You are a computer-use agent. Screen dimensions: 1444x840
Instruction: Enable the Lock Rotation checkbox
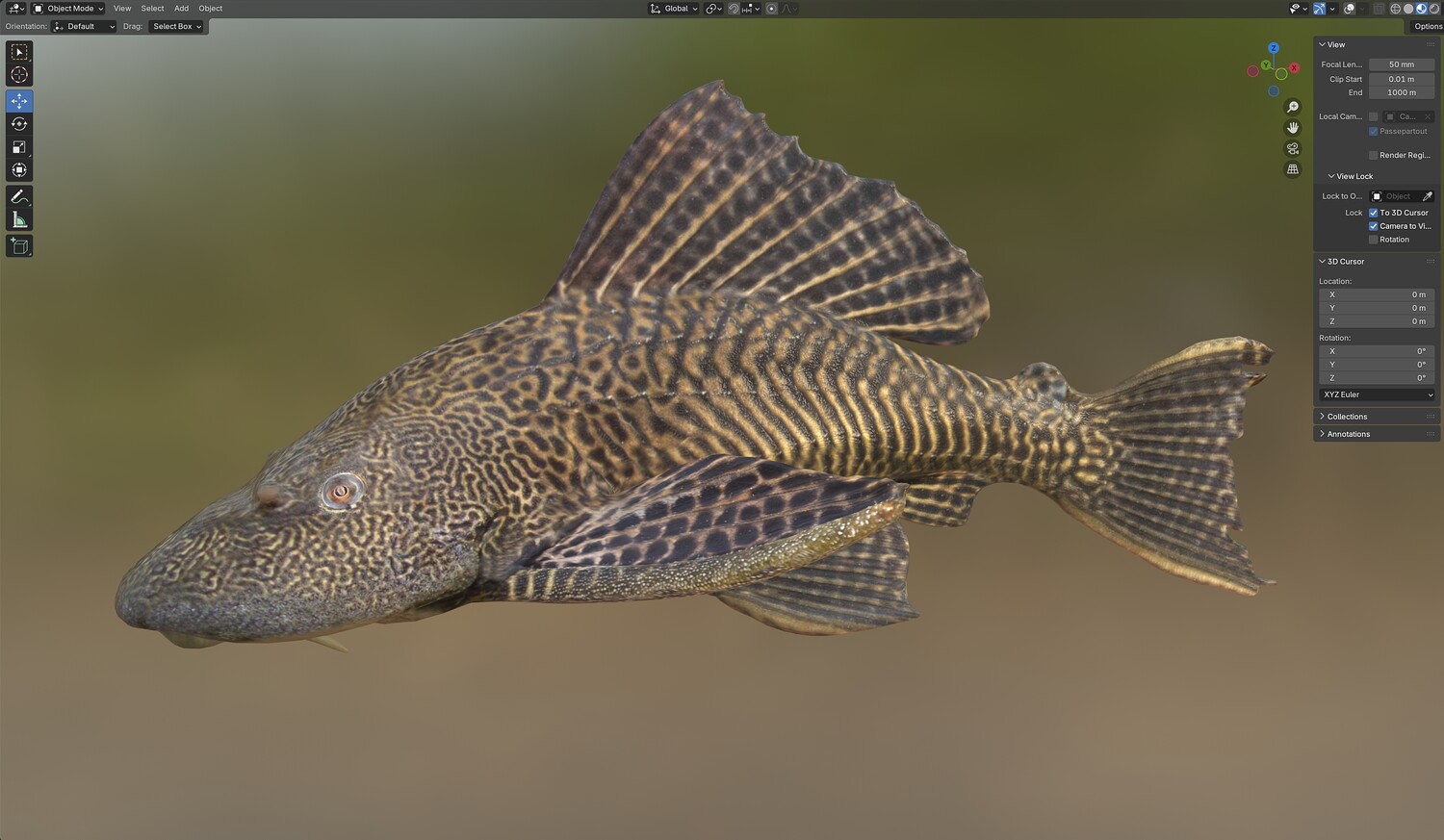(x=1373, y=240)
